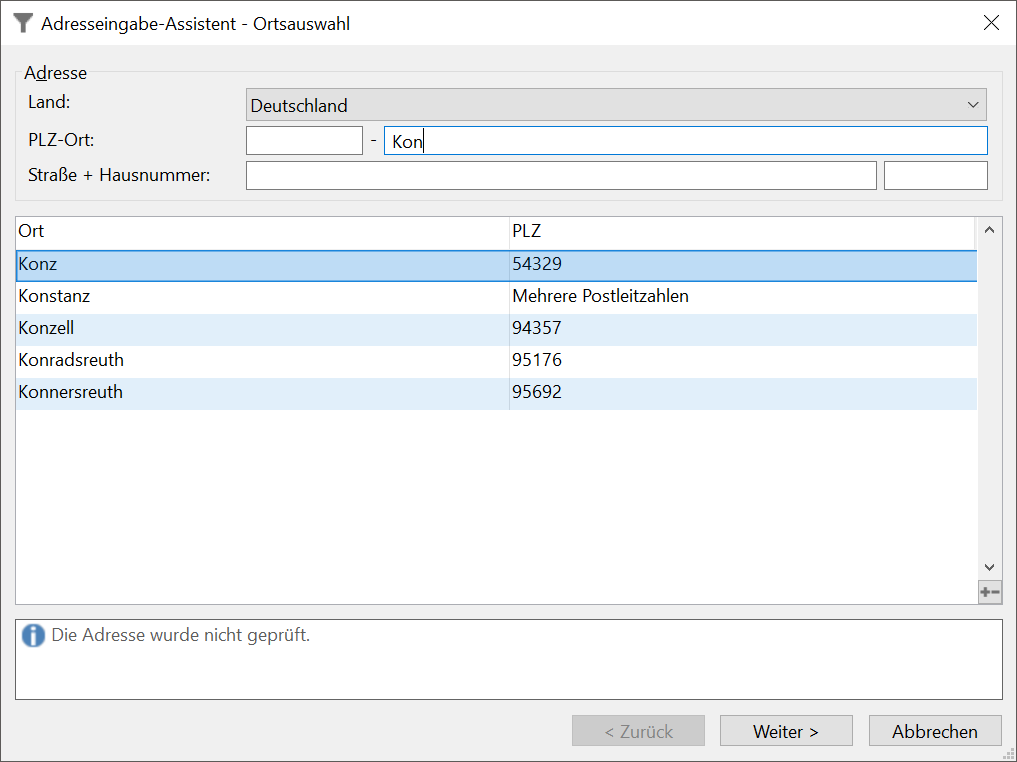
Task: Click the plus-minus icon below scrollbar
Action: tap(989, 592)
